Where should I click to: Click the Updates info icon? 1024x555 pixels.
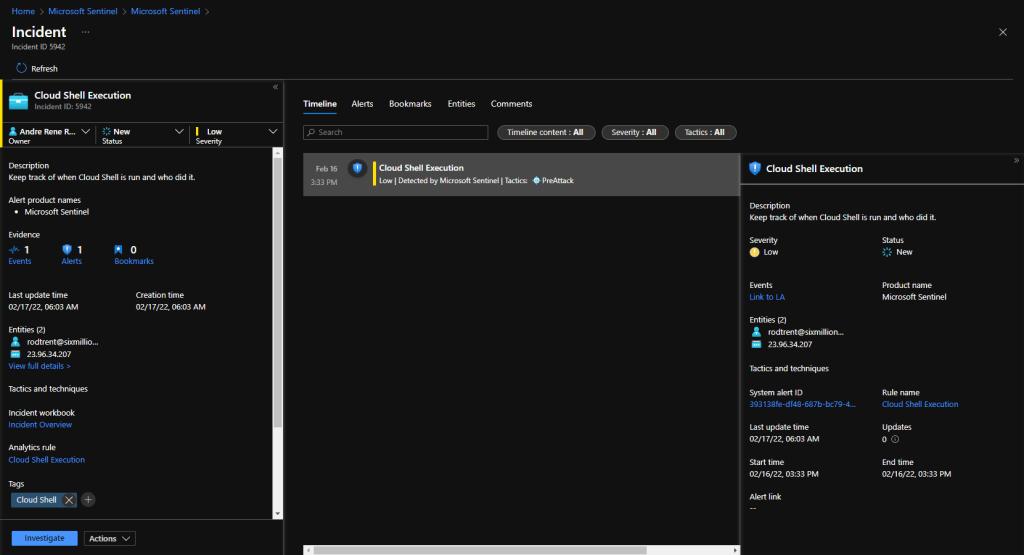click(895, 439)
